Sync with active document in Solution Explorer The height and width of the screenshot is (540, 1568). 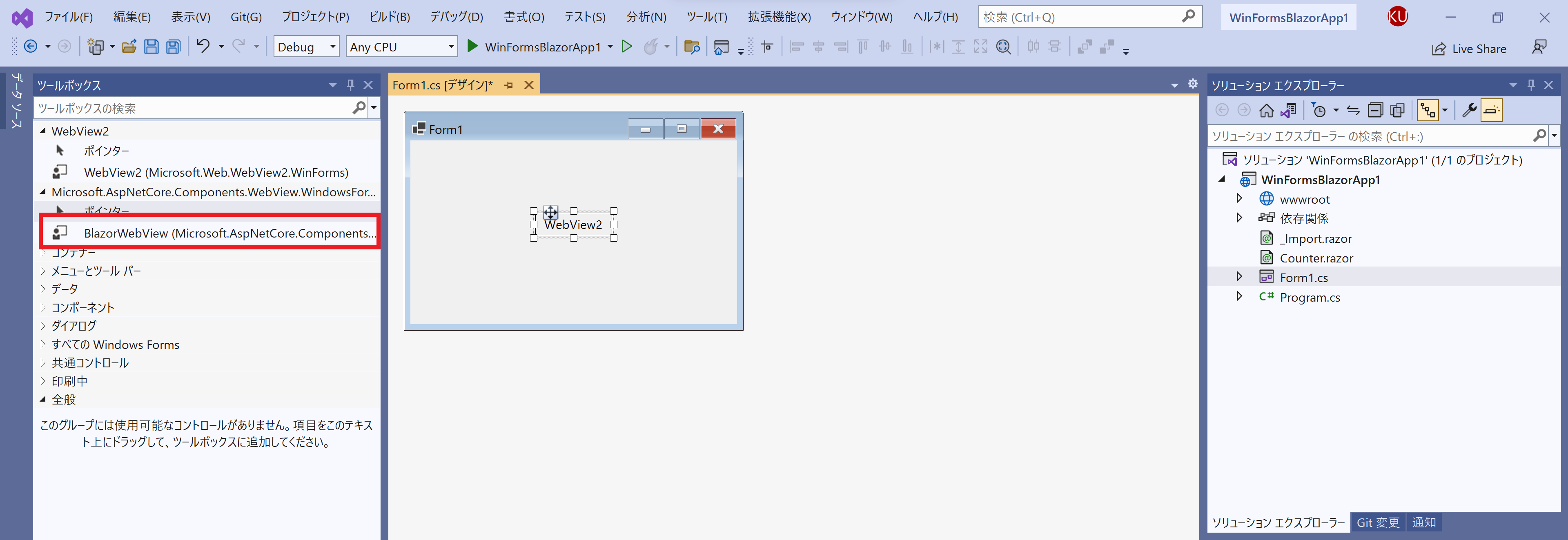click(x=1352, y=110)
